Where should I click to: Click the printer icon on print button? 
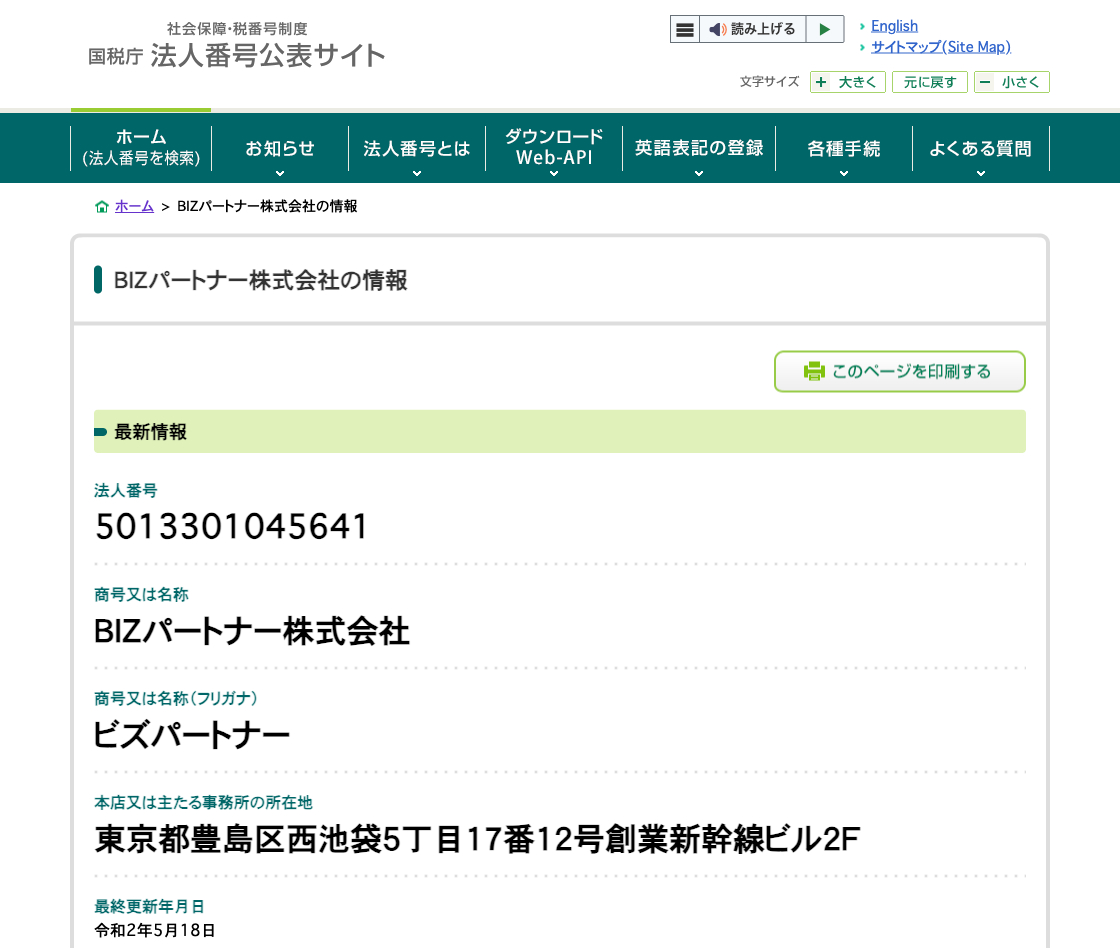[814, 371]
